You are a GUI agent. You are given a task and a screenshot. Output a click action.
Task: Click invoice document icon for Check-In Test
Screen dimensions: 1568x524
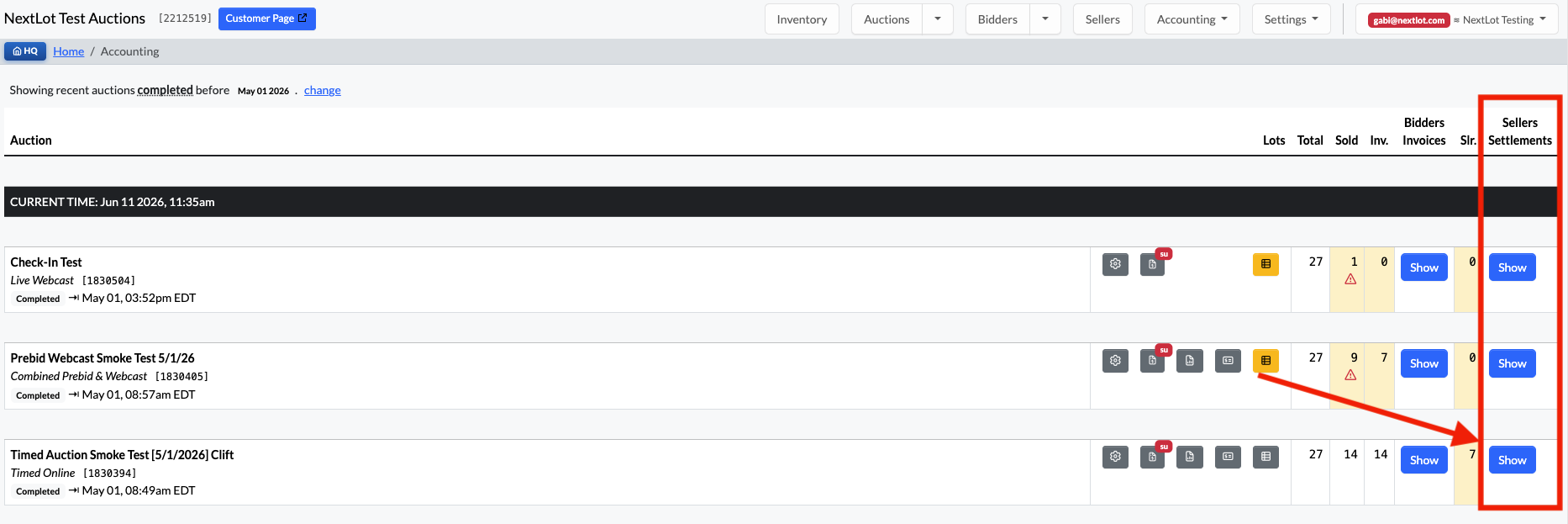(x=1152, y=264)
